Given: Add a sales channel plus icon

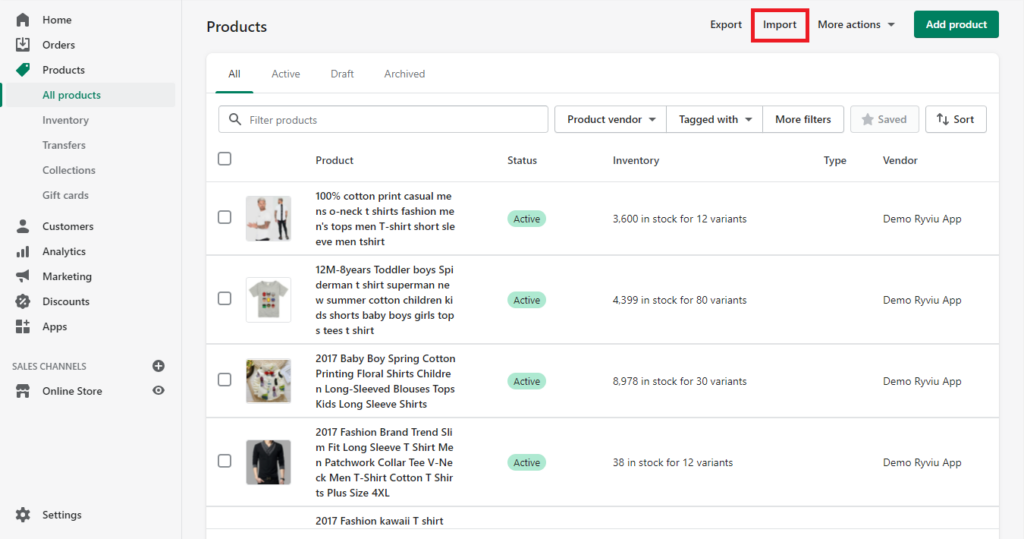Looking at the screenshot, I should [158, 366].
